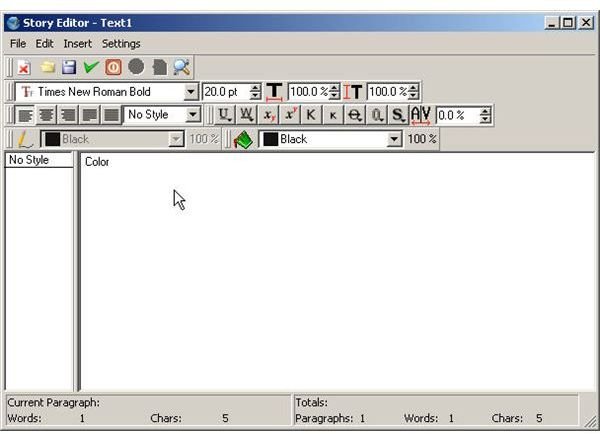The image size is (600, 434).
Task: Click the character width scaling T icon
Action: coord(274,92)
